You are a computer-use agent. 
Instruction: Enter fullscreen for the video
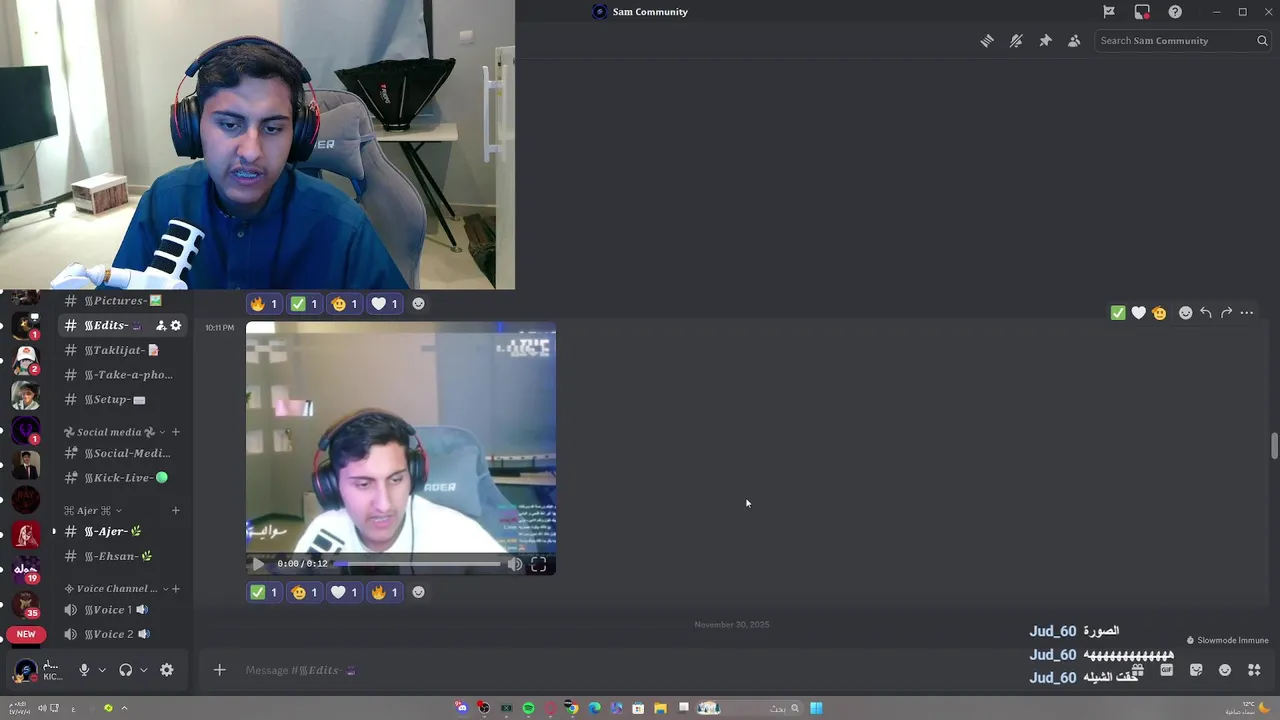(x=539, y=564)
